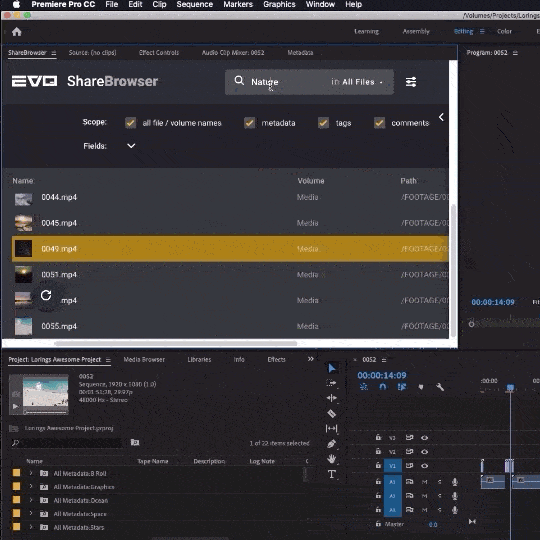Uncheck the comments scope checkbox
Viewport: 540px width, 540px height.
pyautogui.click(x=380, y=123)
